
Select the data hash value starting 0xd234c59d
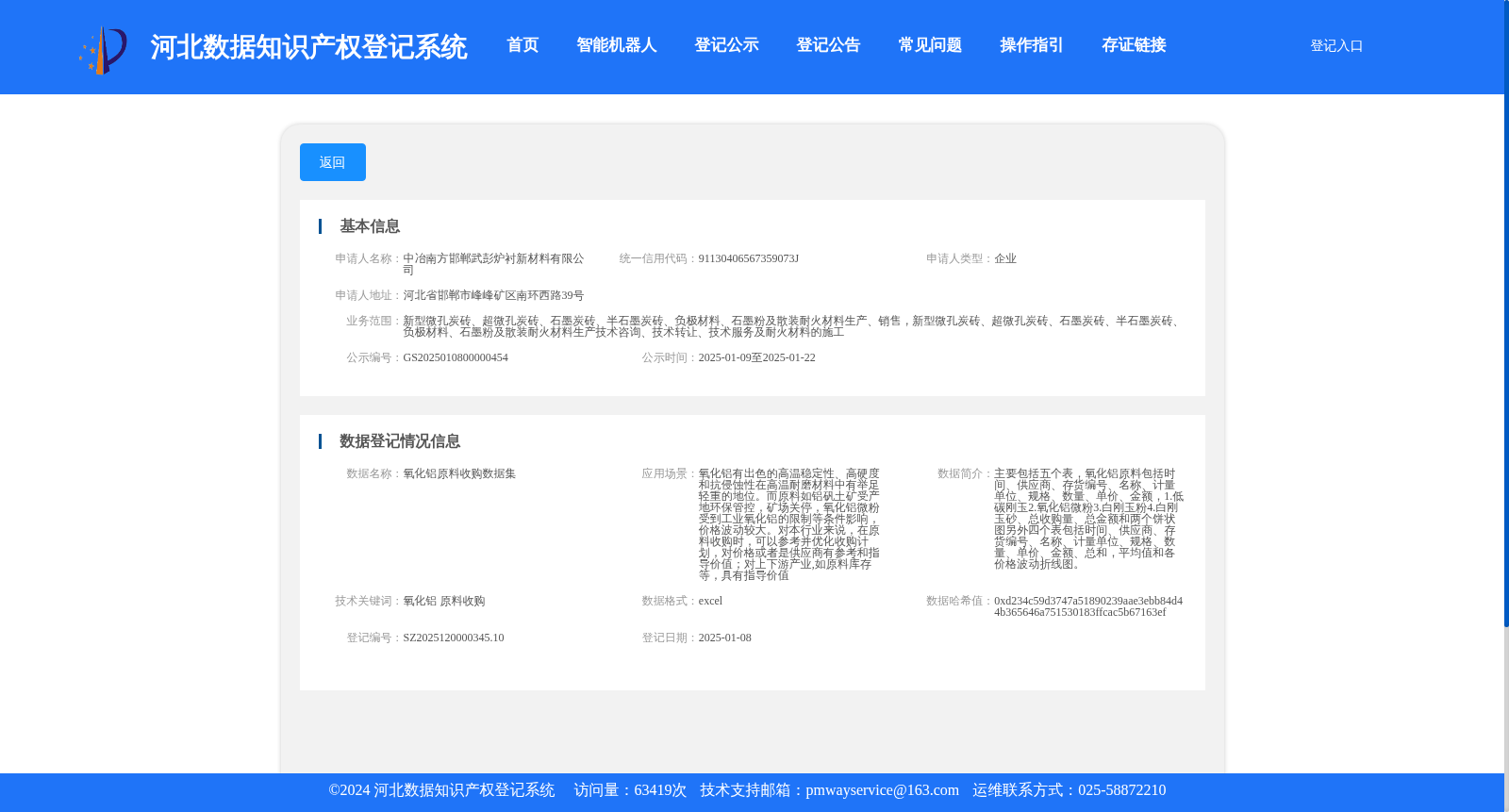(x=1088, y=606)
